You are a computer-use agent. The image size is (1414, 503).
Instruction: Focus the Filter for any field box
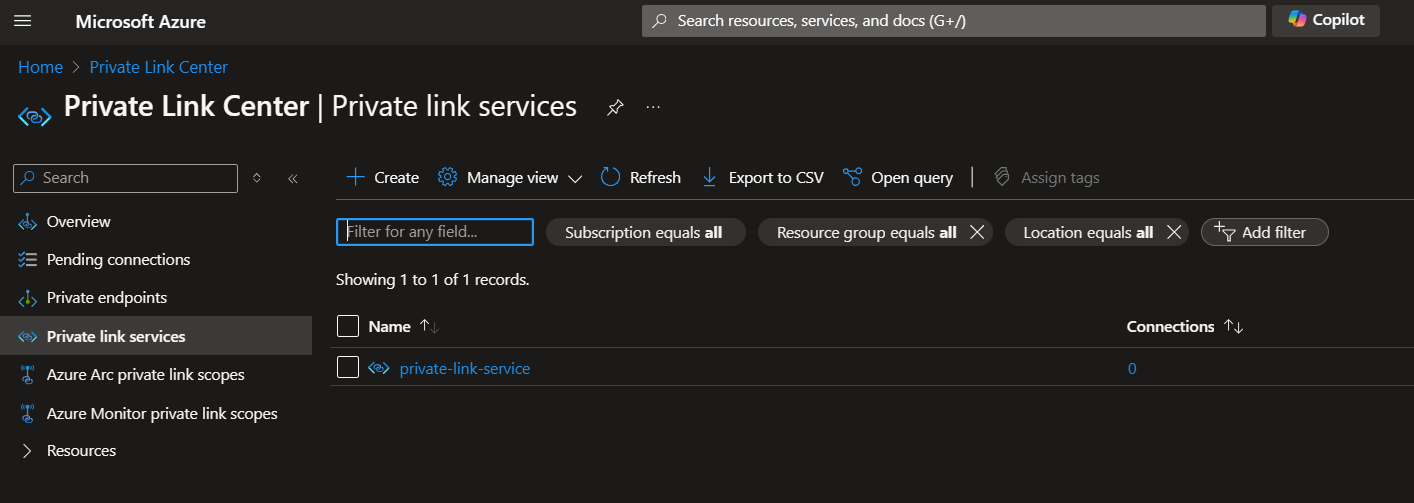coord(435,232)
